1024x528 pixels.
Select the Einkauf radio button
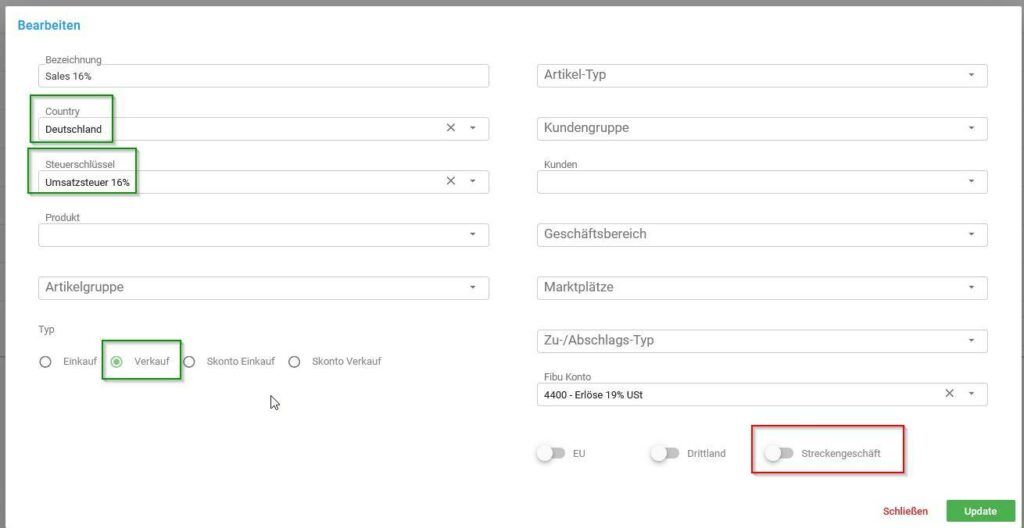[45, 361]
